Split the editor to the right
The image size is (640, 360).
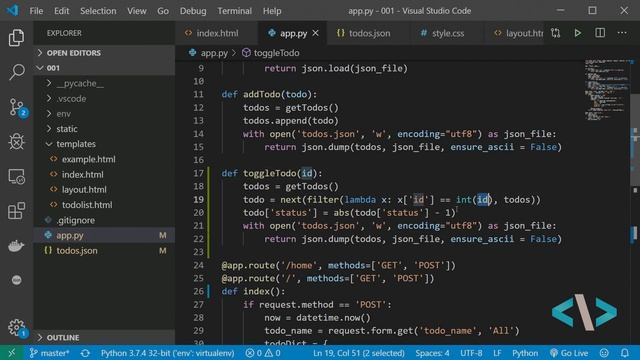[600, 33]
